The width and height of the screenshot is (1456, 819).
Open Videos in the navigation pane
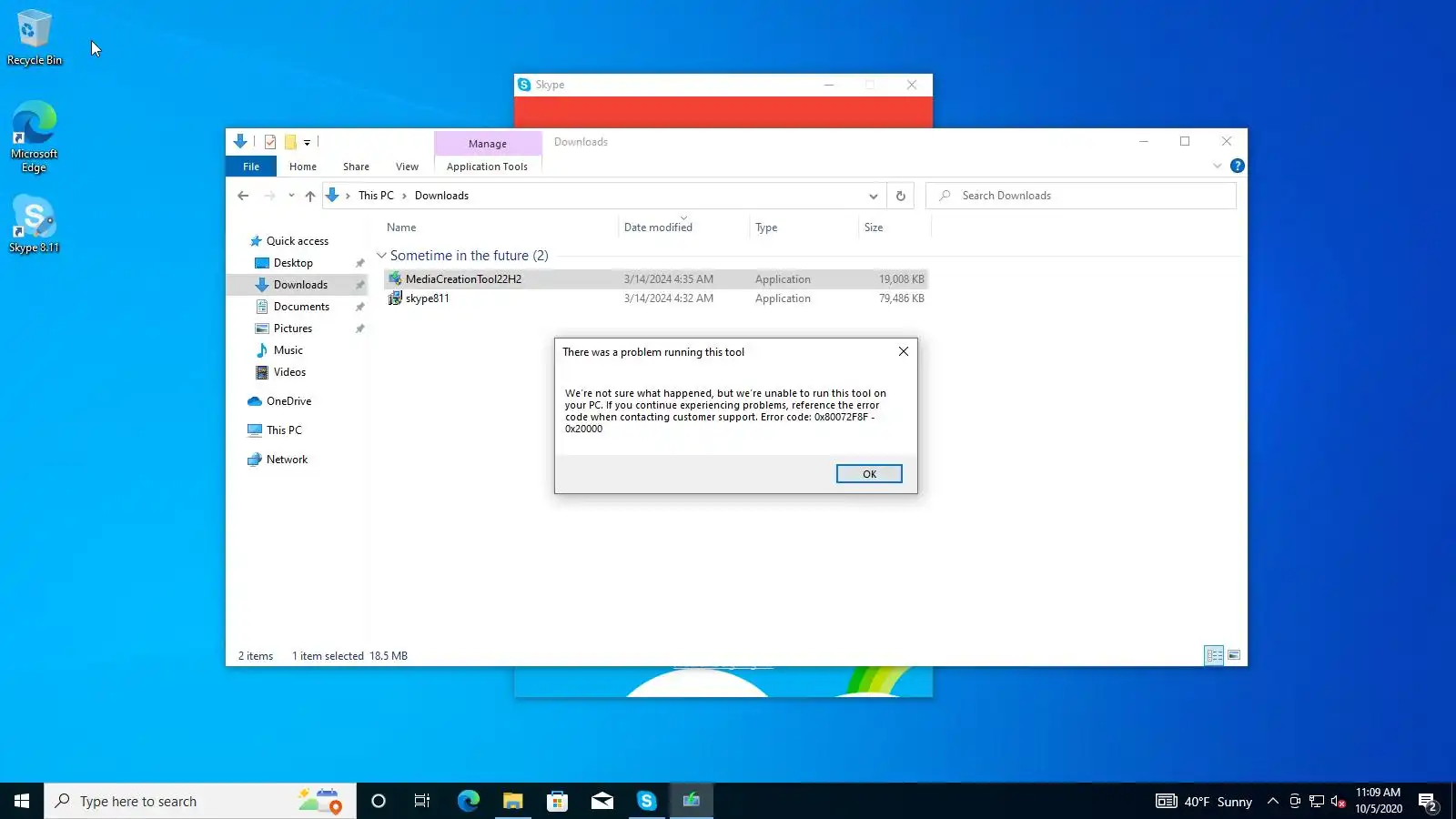(x=289, y=372)
